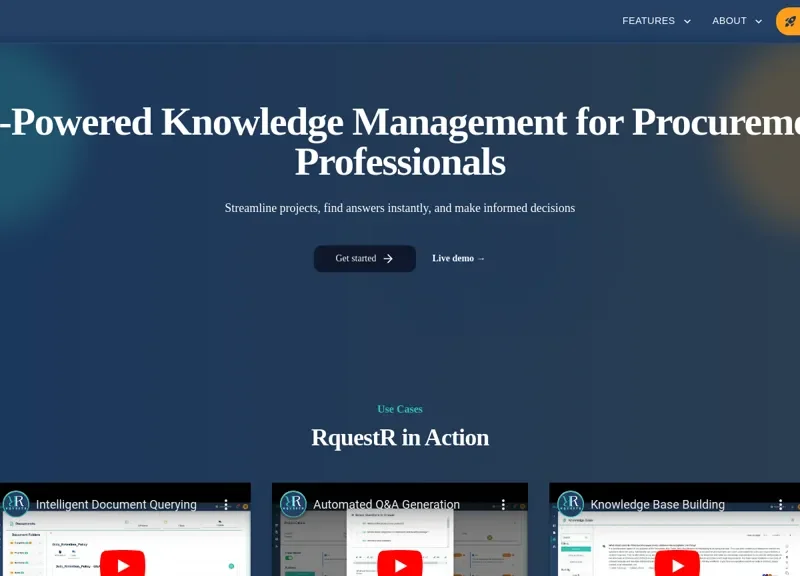Click the Get started button
The width and height of the screenshot is (800, 576).
pos(364,259)
